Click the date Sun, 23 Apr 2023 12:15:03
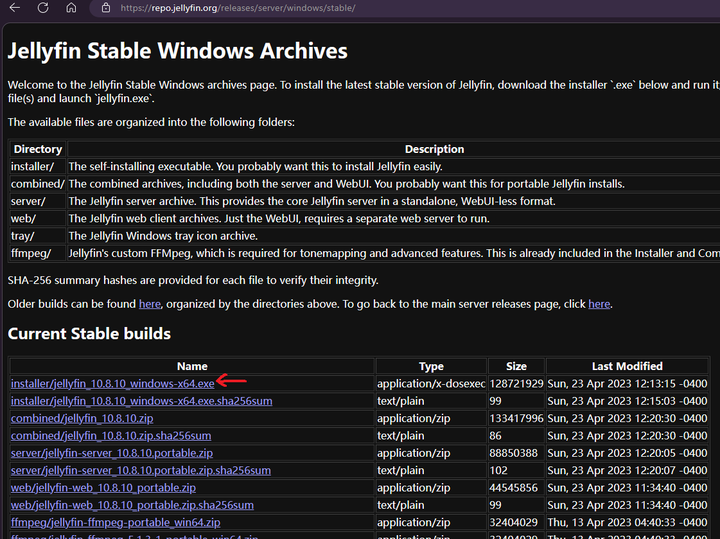The width and height of the screenshot is (720, 539). click(x=627, y=401)
